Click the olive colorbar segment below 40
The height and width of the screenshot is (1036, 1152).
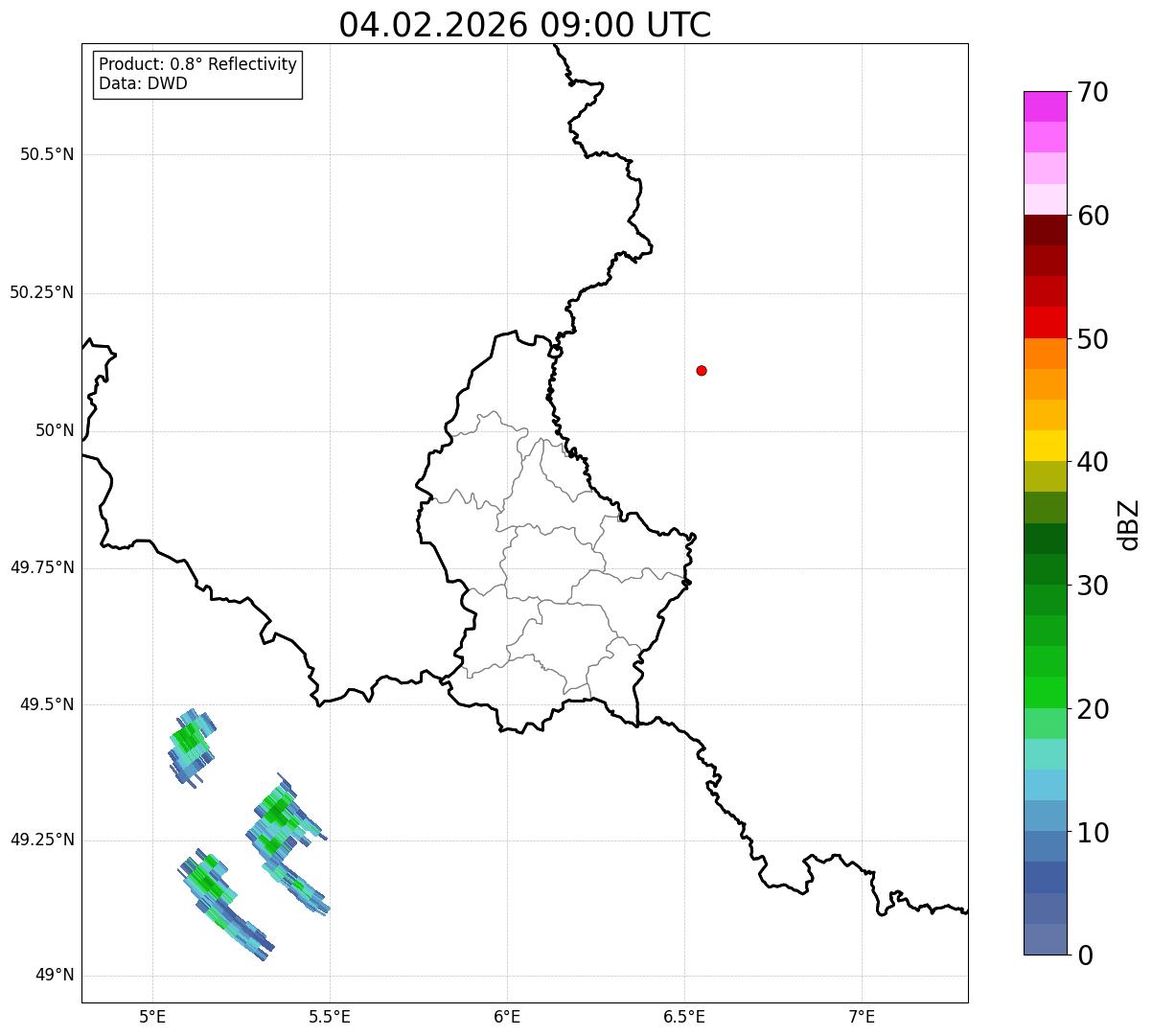[1045, 476]
